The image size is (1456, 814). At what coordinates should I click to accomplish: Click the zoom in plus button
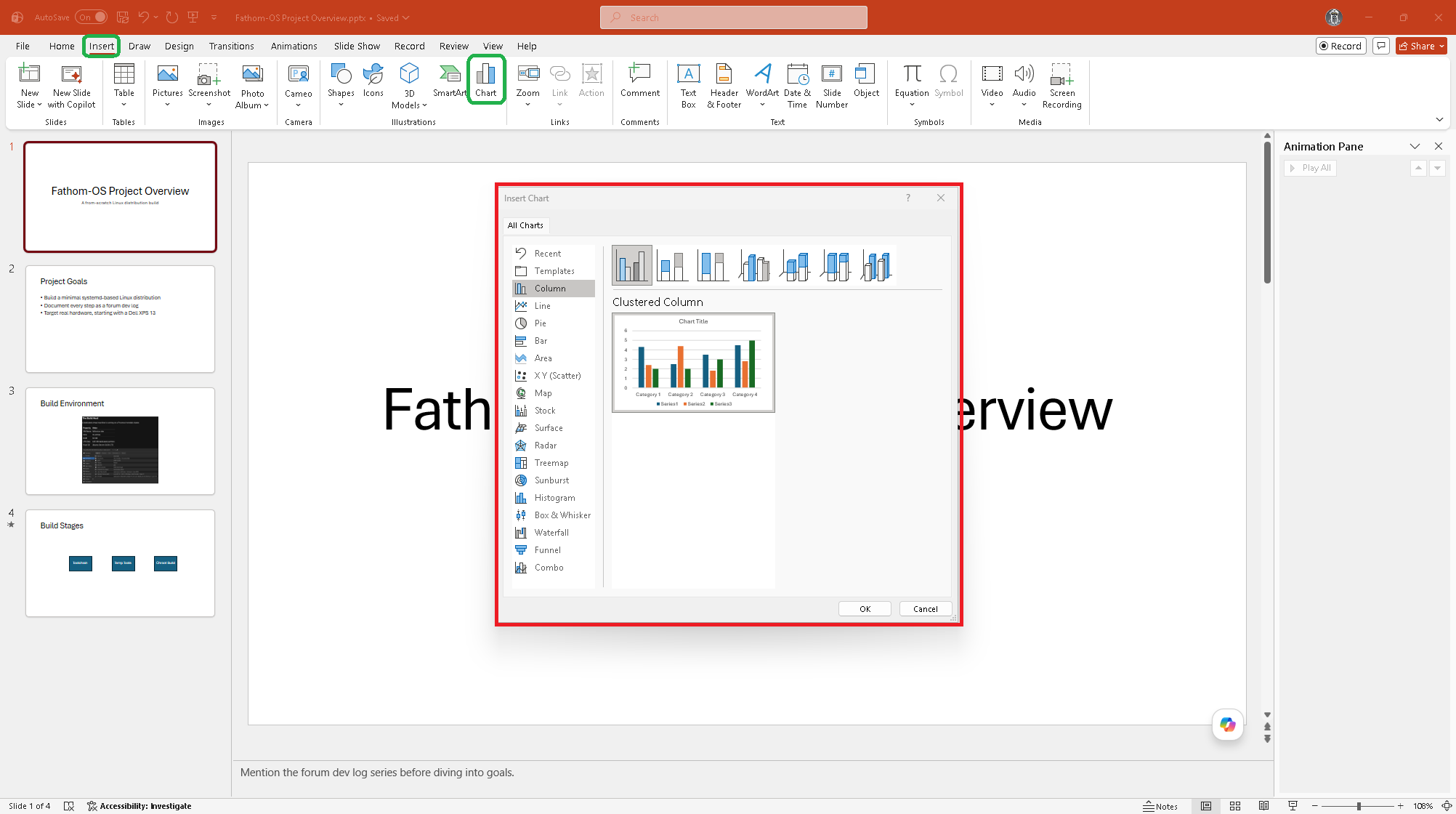tap(1400, 806)
